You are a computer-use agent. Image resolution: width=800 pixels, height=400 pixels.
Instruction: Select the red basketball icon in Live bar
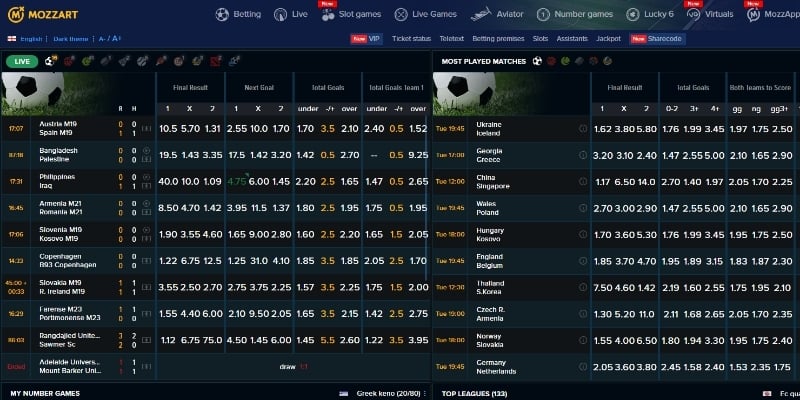(x=69, y=61)
